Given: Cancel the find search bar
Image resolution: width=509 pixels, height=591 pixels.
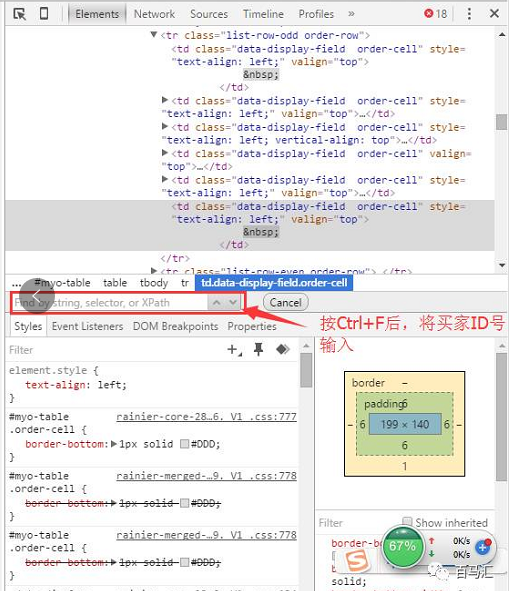Looking at the screenshot, I should tap(286, 302).
